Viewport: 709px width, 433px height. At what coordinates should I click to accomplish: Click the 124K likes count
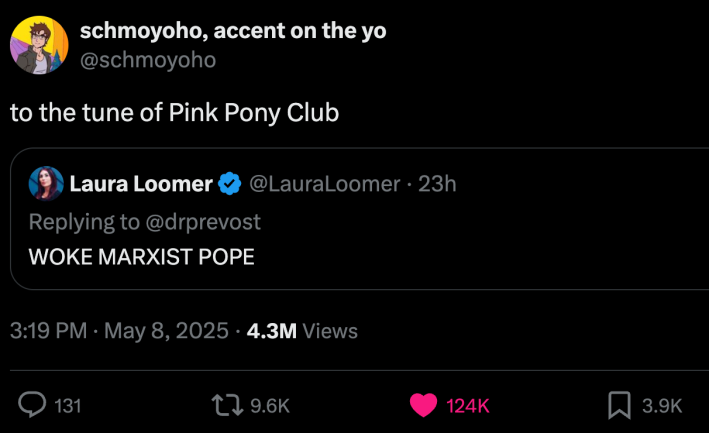(x=468, y=405)
